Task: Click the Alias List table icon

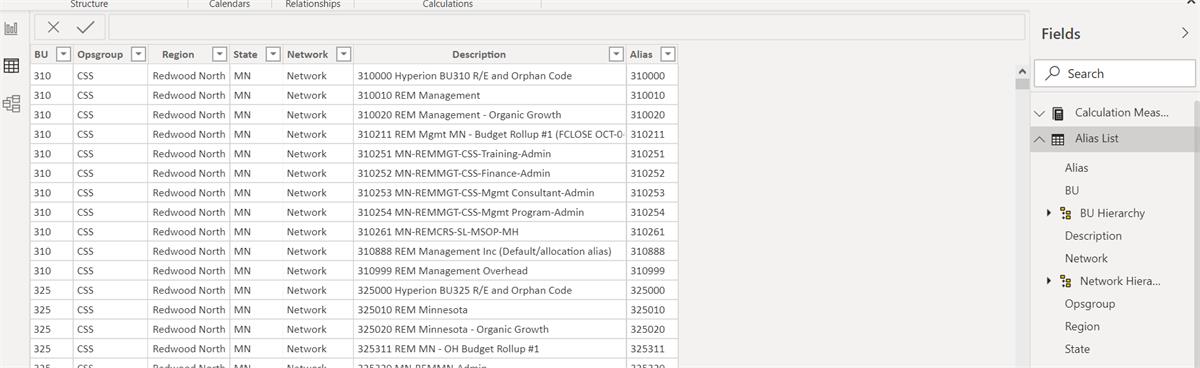Action: (1058, 140)
